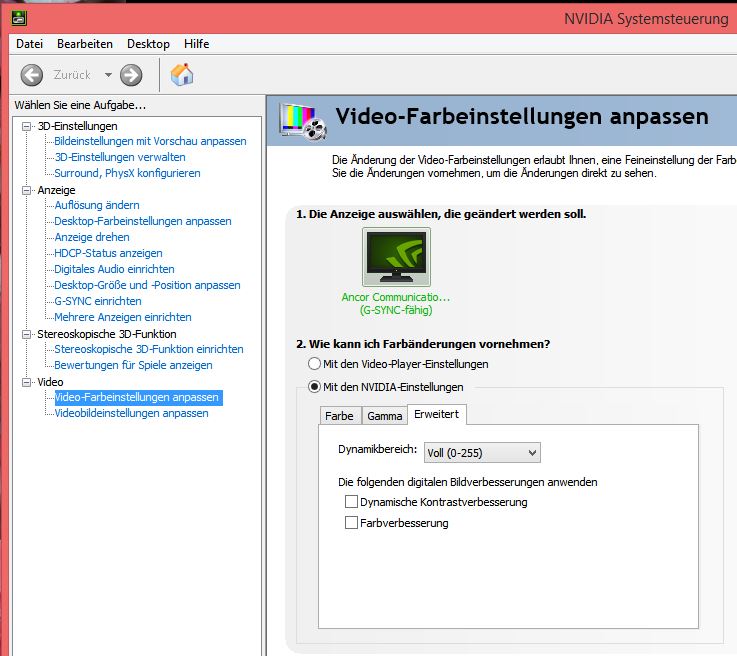The image size is (737, 656).
Task: Open Surround, PhysX konfigurieren
Action: (x=127, y=173)
